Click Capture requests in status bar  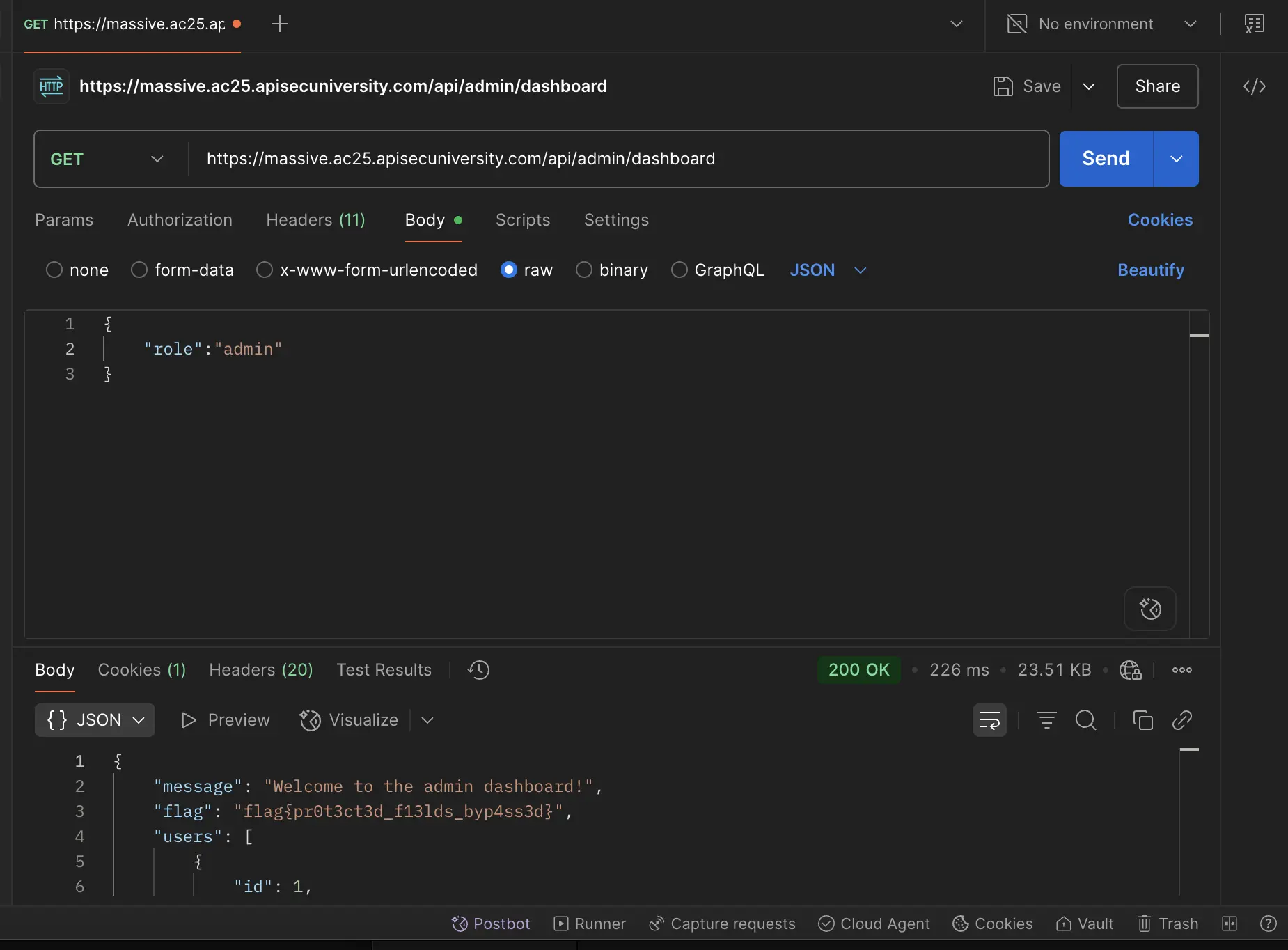[x=722, y=924]
